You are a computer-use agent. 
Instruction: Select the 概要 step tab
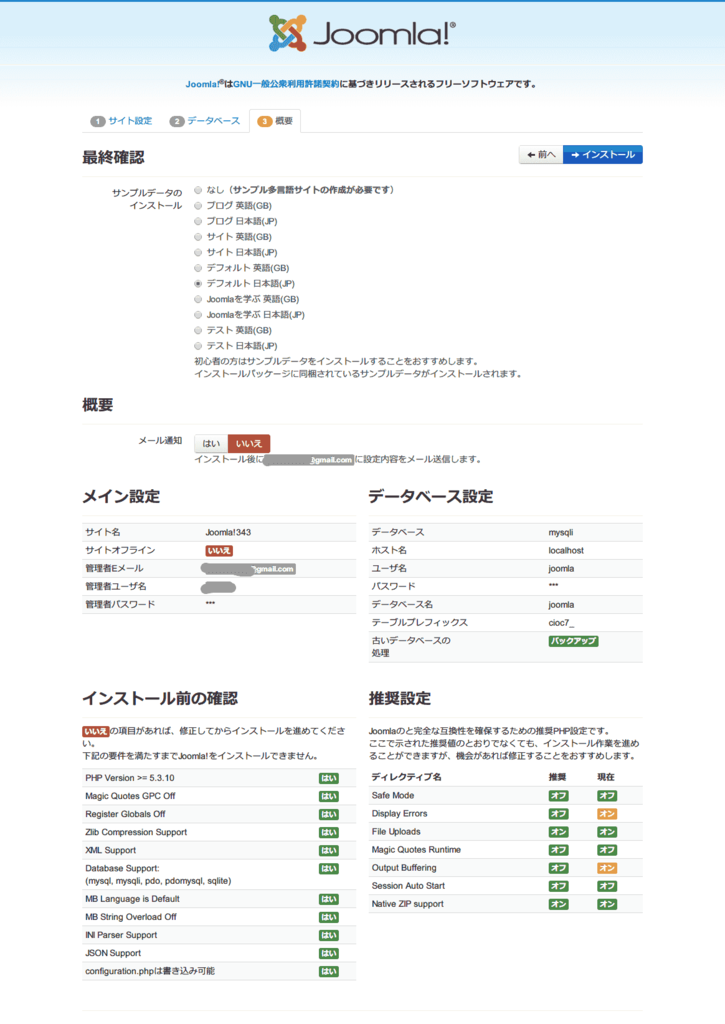pos(275,121)
